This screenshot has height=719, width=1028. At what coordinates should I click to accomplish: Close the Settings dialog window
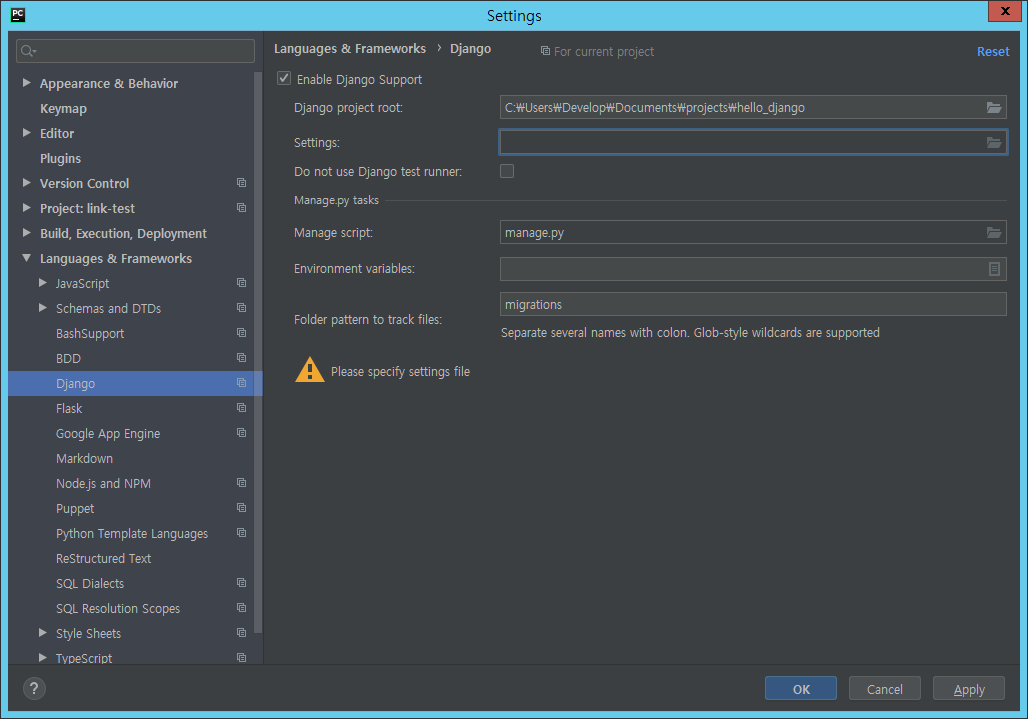pos(1005,11)
